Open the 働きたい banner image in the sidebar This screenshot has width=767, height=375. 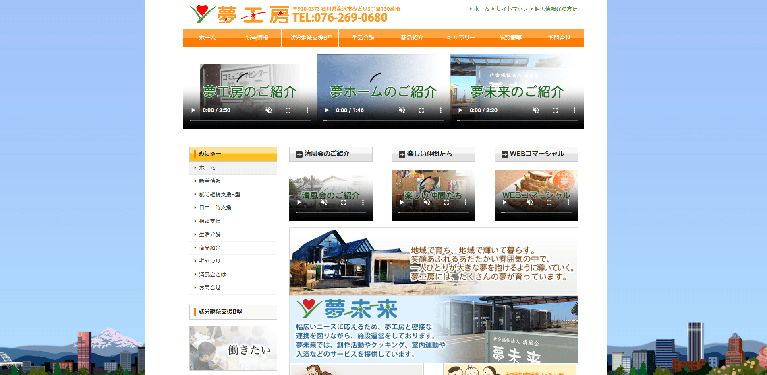tap(233, 348)
